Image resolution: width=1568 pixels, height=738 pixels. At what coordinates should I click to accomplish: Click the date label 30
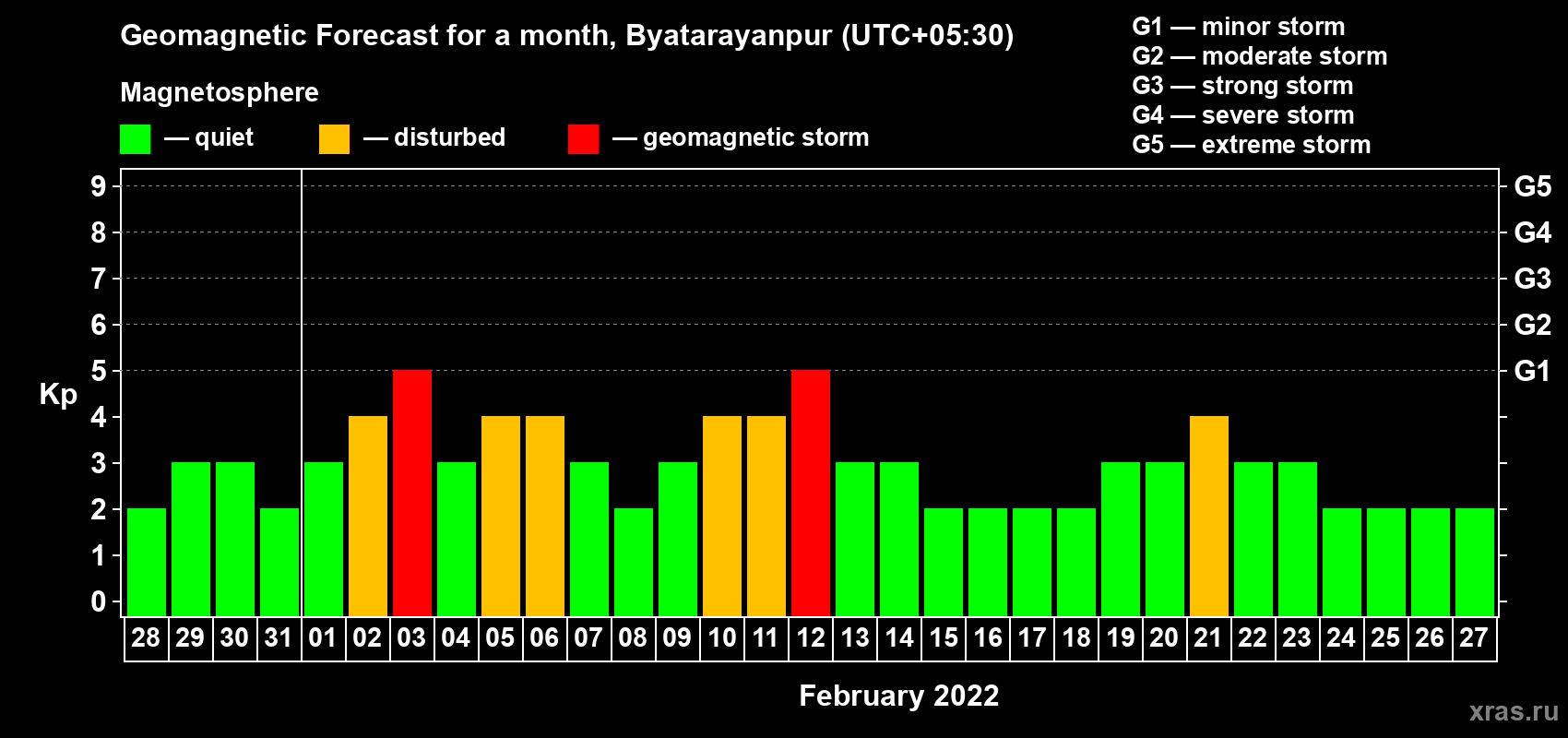click(234, 638)
